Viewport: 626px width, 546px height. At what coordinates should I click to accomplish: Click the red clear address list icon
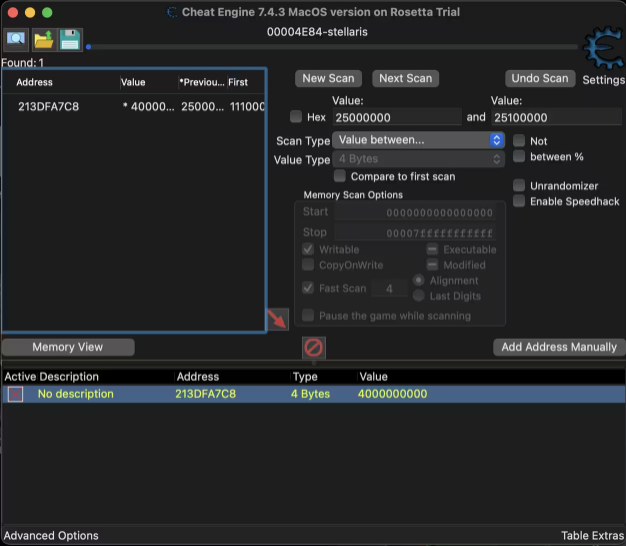point(314,348)
